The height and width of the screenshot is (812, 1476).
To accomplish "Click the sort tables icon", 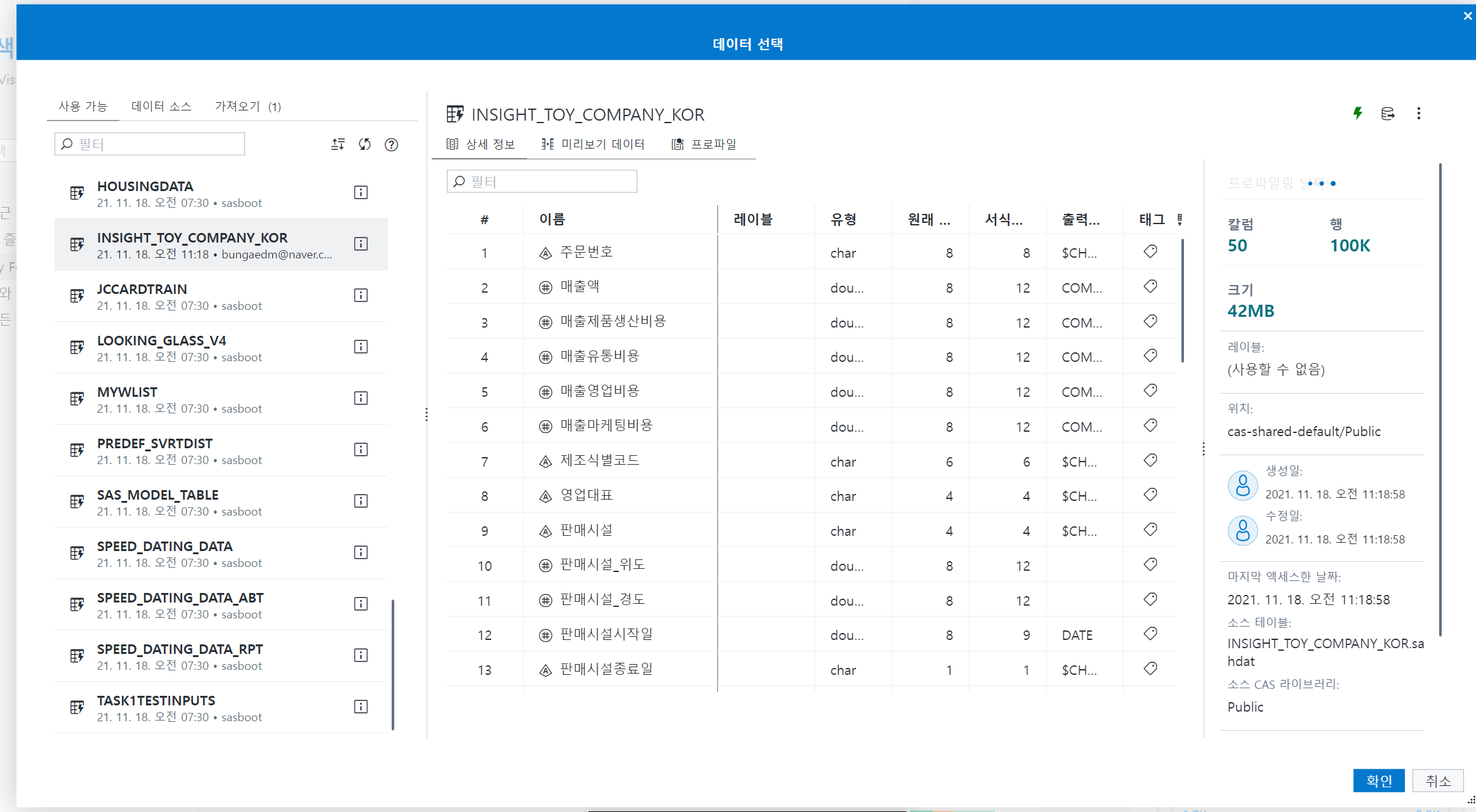I will tap(338, 144).
